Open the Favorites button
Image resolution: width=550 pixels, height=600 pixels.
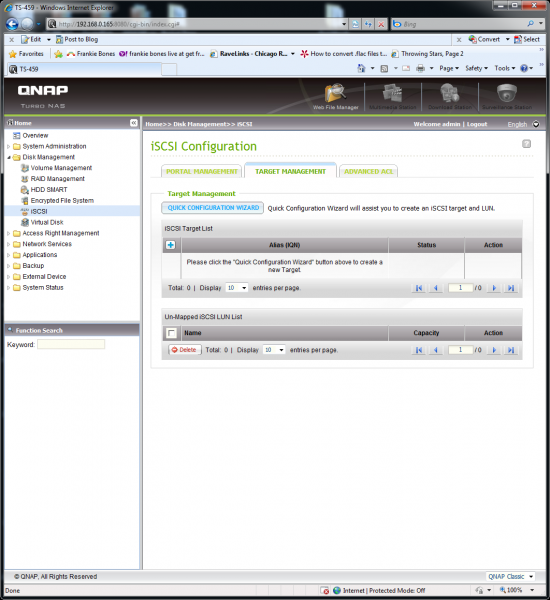[26, 54]
